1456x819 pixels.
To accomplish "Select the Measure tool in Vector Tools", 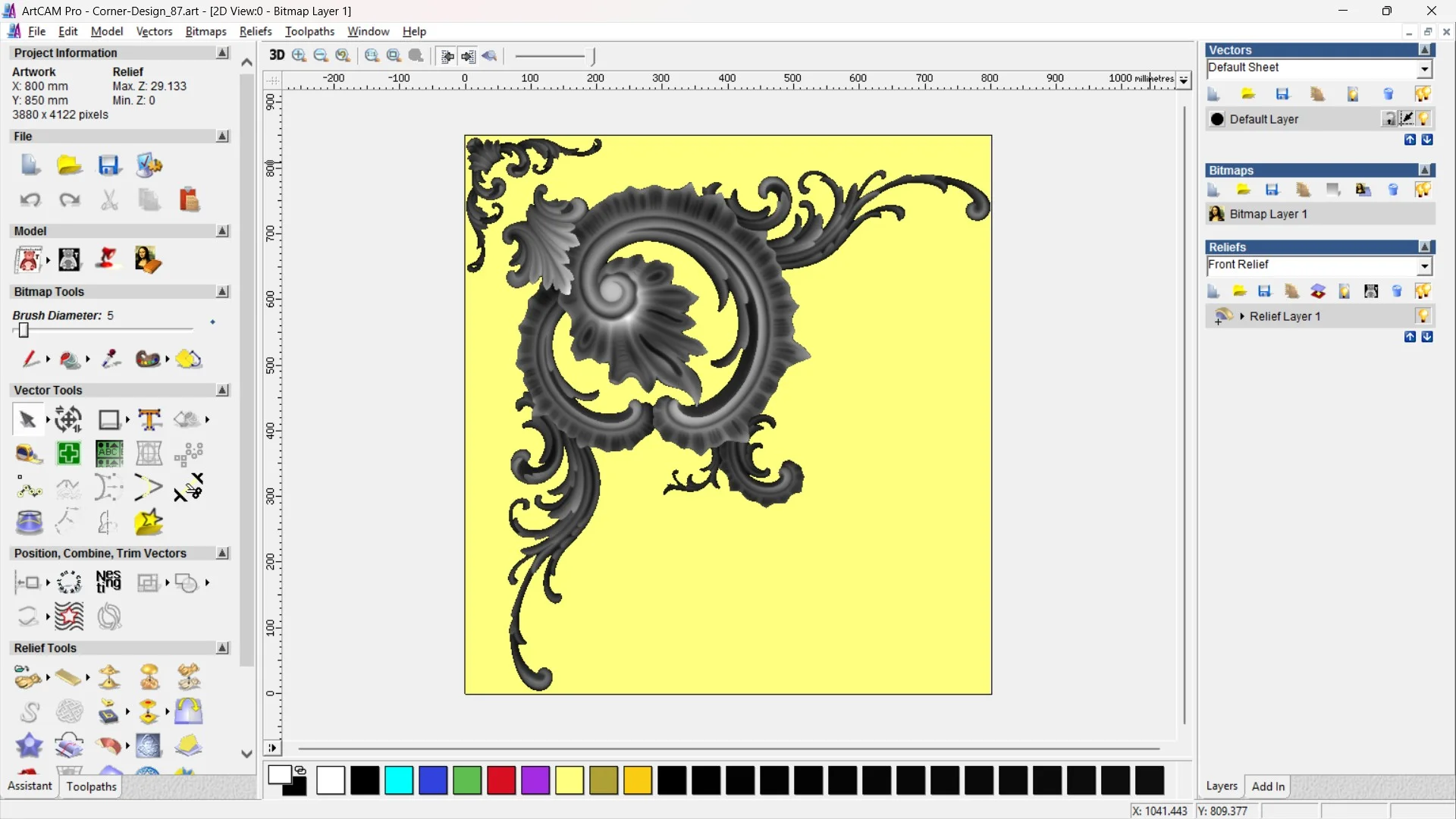I will coord(28,453).
